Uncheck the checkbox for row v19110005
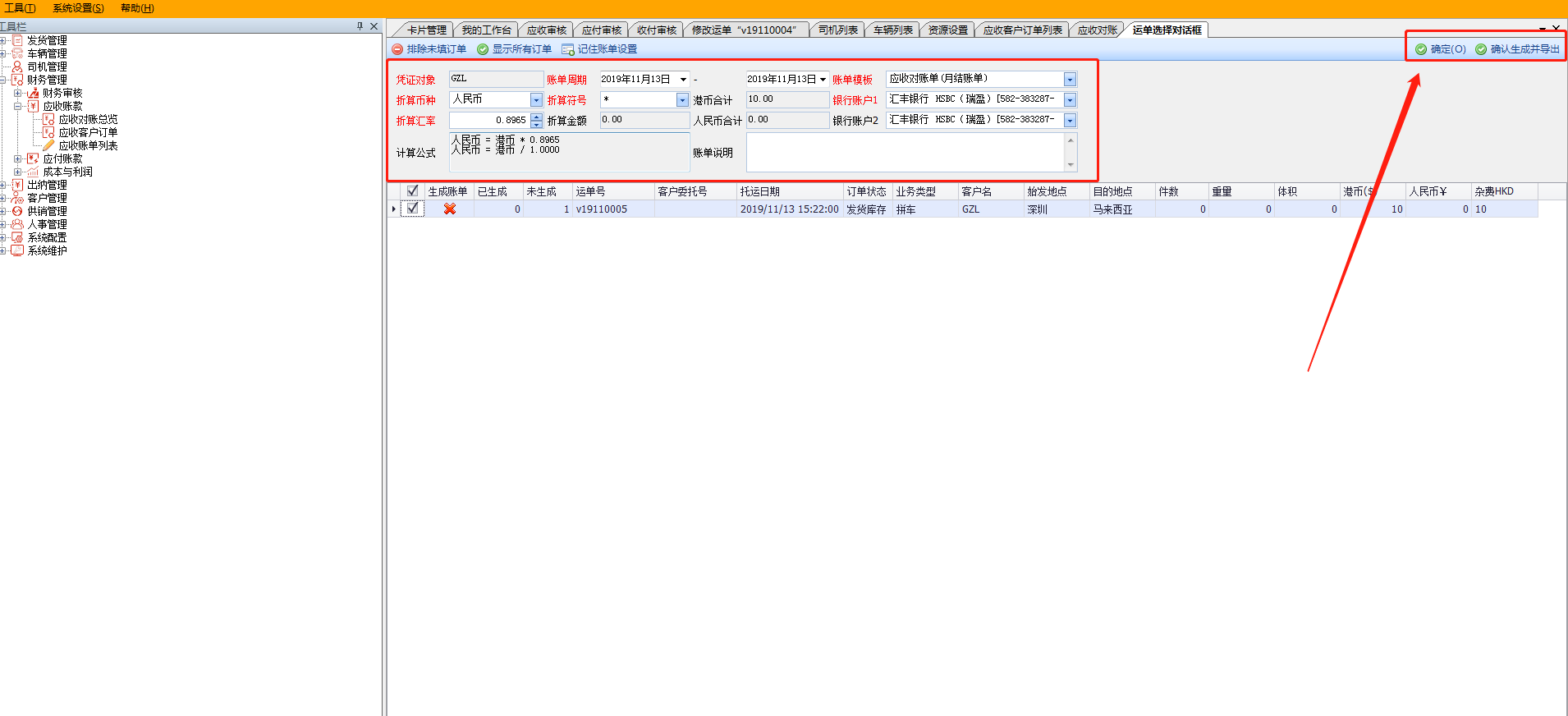Image resolution: width=1568 pixels, height=716 pixels. (x=412, y=209)
